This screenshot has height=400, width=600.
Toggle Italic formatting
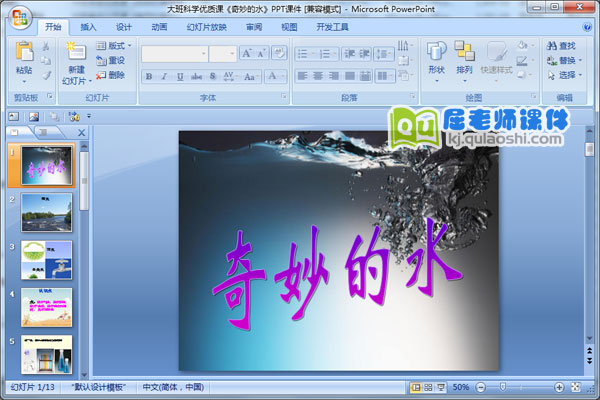tap(164, 76)
